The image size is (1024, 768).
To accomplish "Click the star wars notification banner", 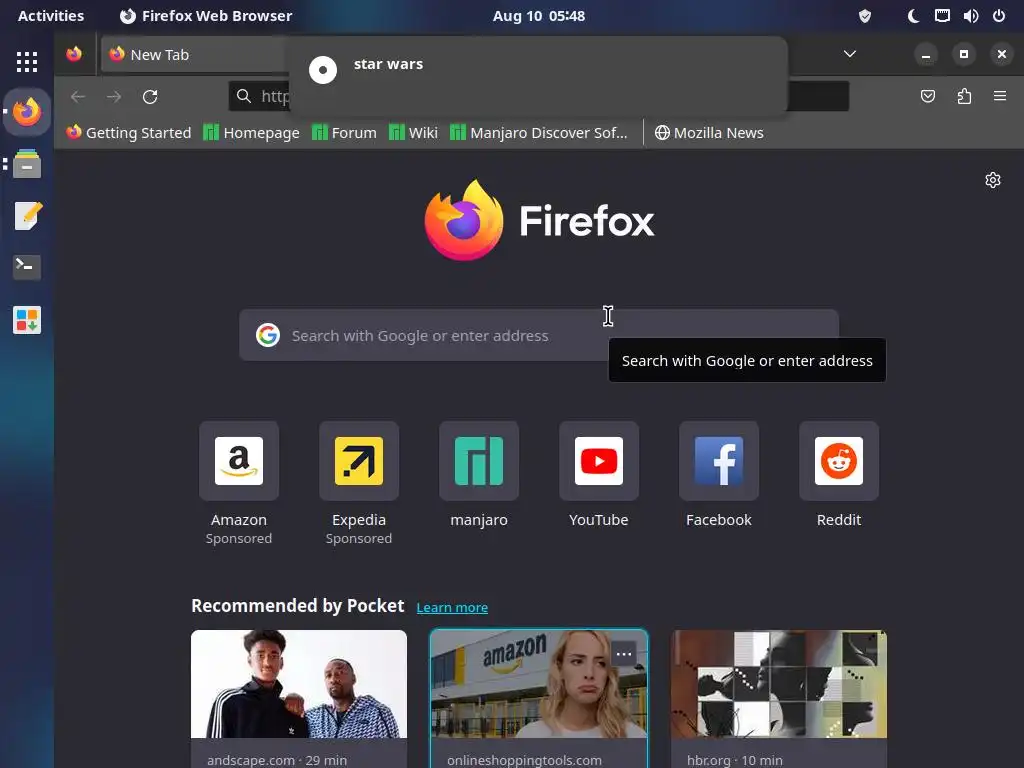I will [x=538, y=76].
